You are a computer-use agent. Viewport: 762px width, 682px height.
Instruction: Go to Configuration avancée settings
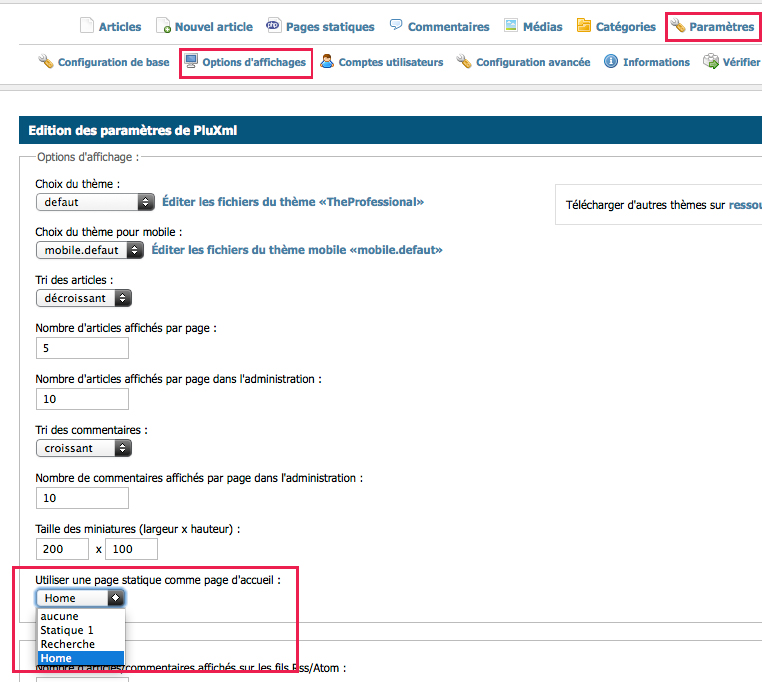(532, 62)
